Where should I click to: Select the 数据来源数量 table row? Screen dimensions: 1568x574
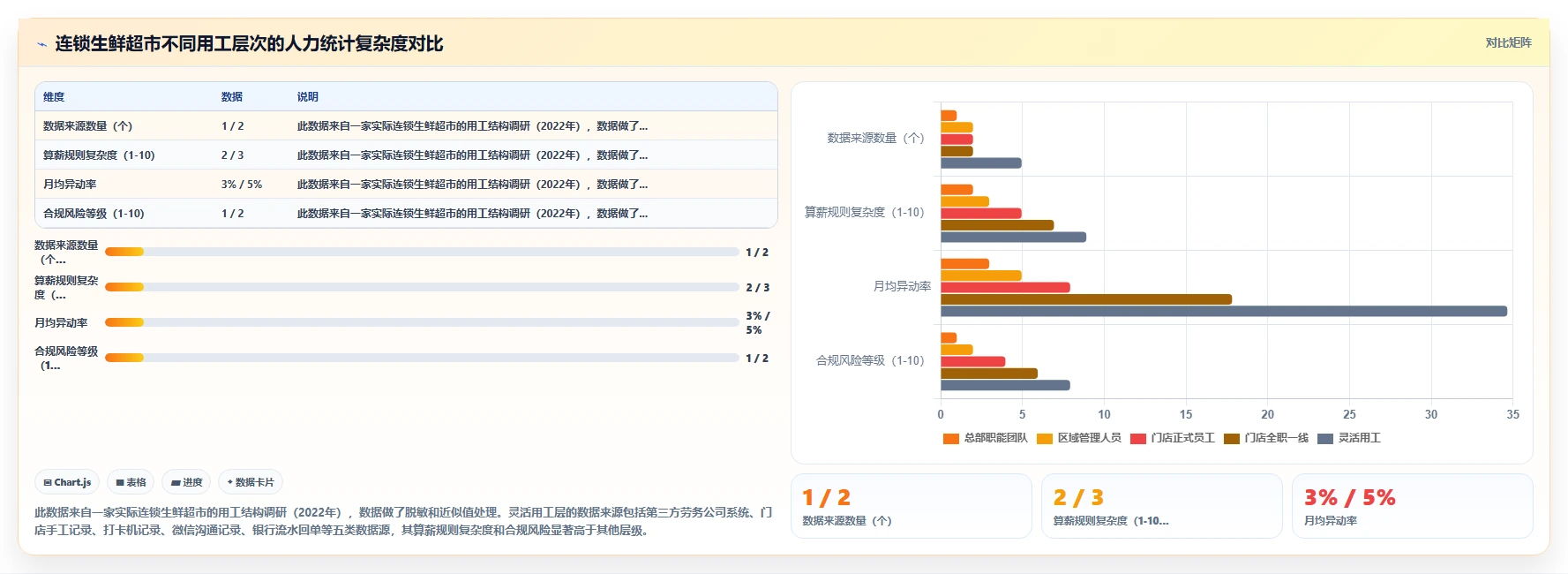coord(406,126)
